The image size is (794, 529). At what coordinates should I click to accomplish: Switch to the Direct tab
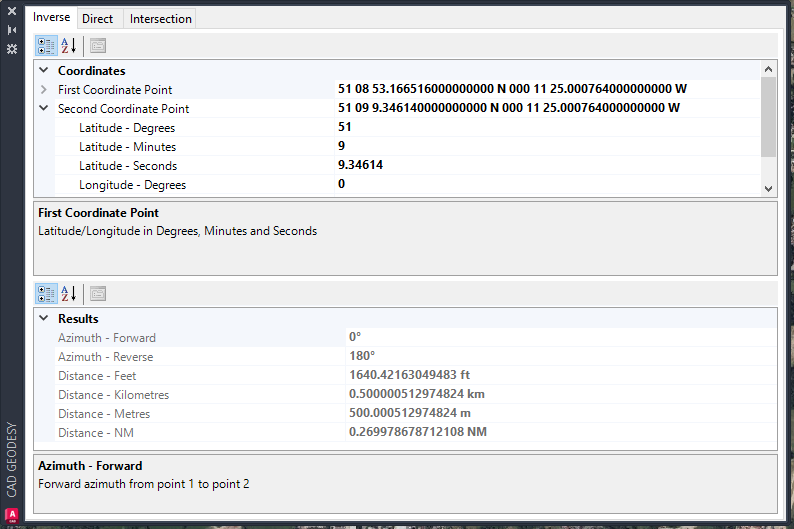click(x=97, y=19)
